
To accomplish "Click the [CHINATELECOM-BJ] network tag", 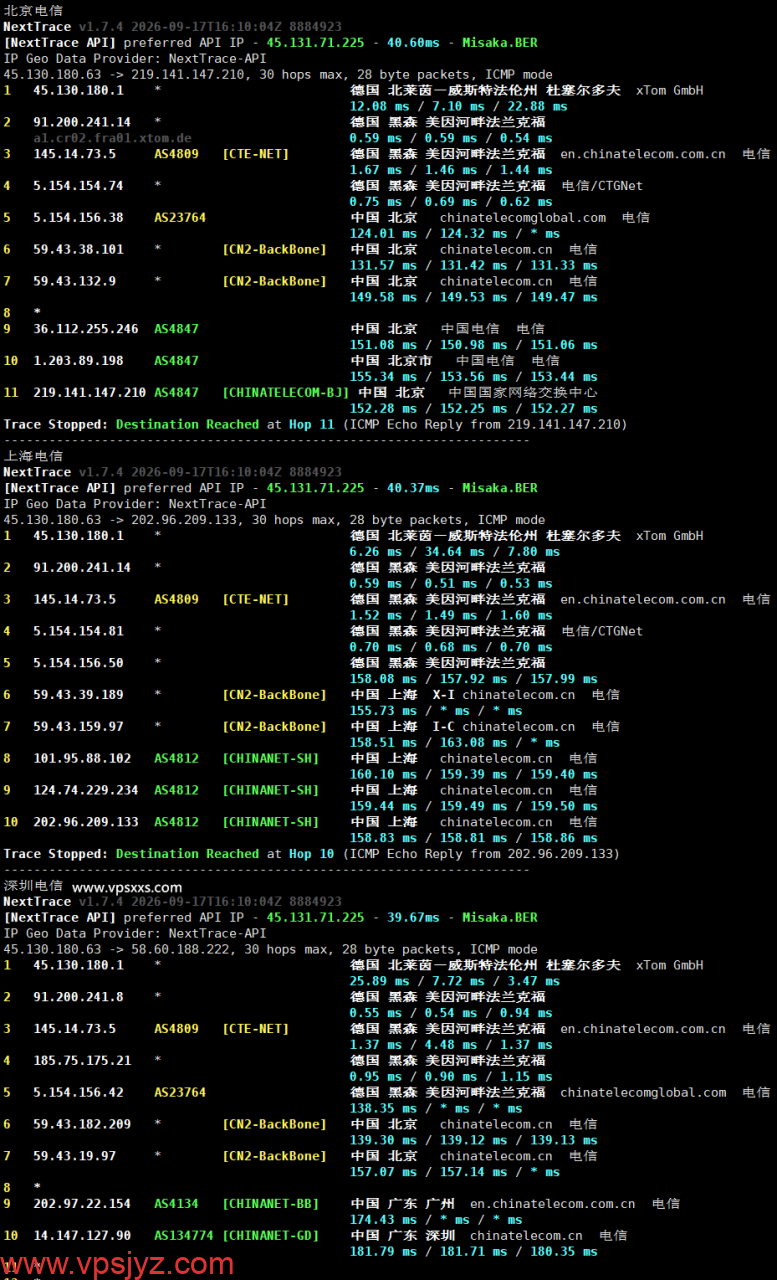I will pyautogui.click(x=286, y=393).
